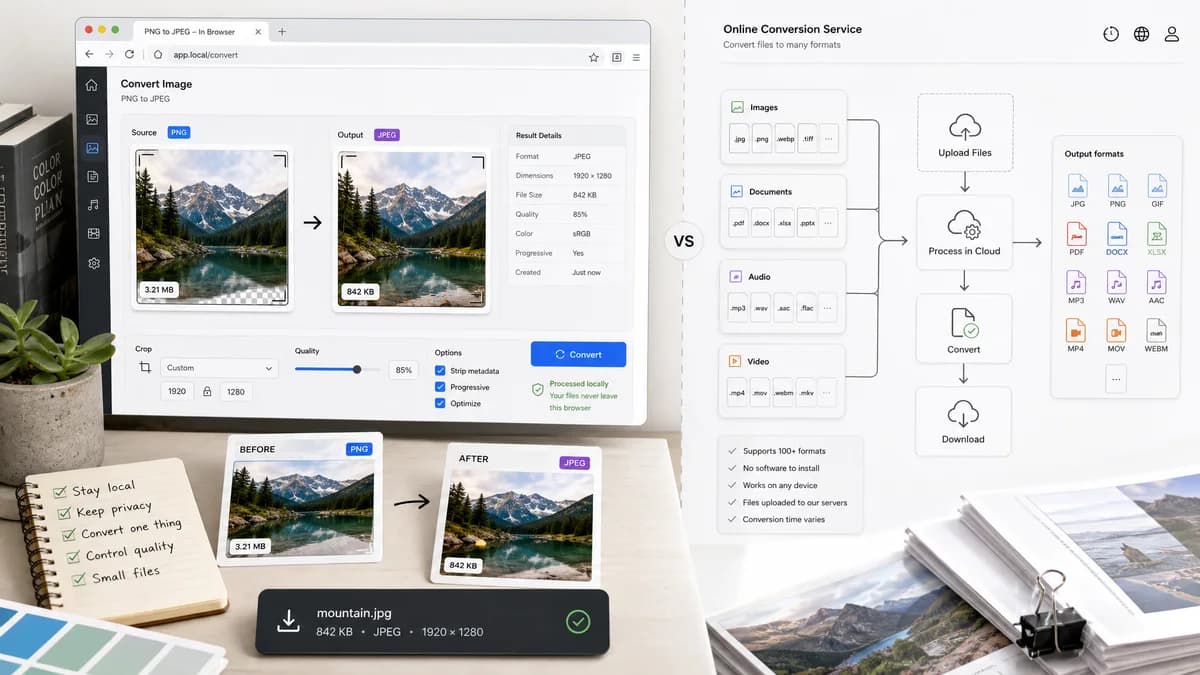Image resolution: width=1200 pixels, height=675 pixels.
Task: Select the GIF output format icon
Action: (x=1156, y=185)
